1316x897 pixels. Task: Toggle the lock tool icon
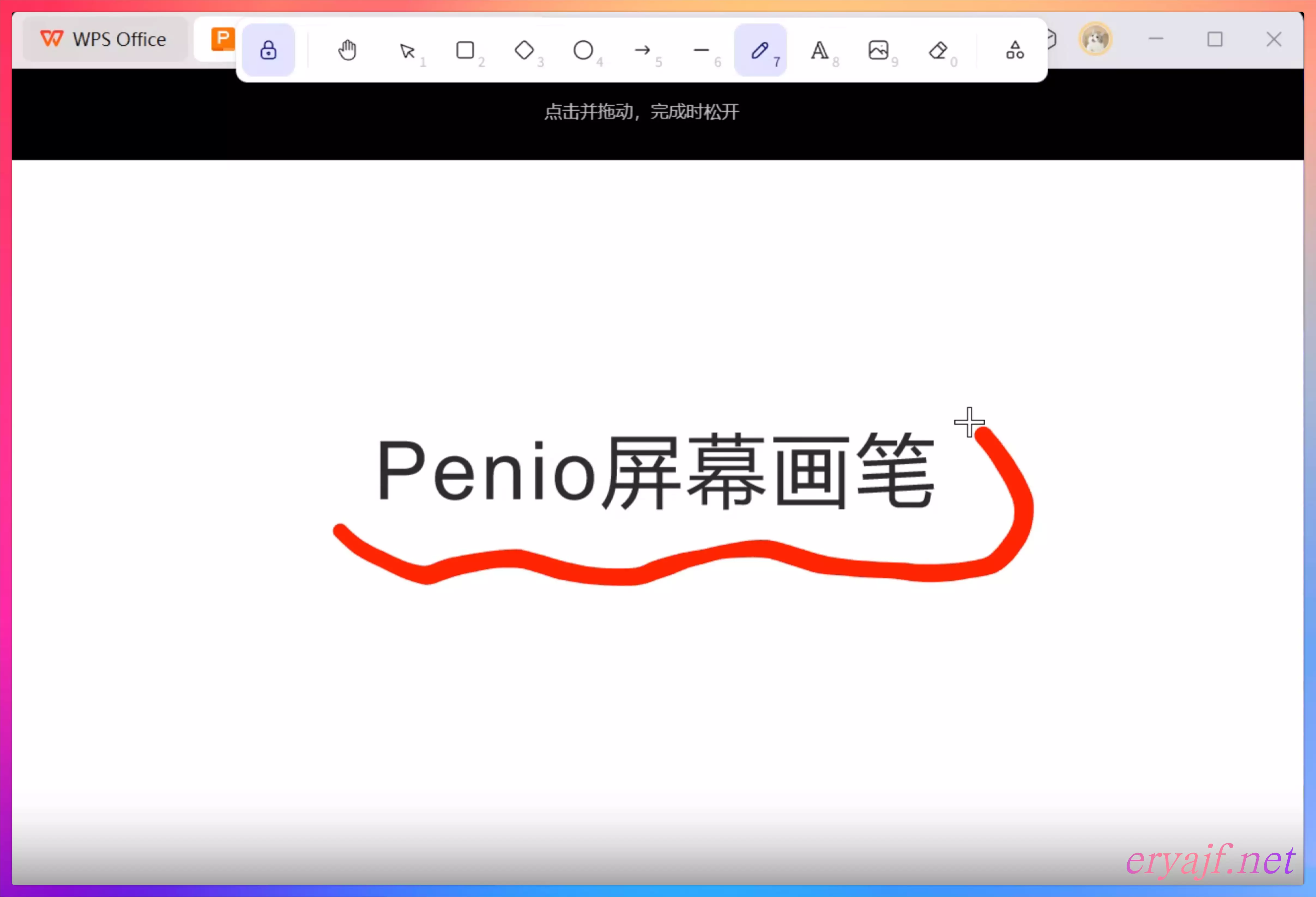point(268,50)
